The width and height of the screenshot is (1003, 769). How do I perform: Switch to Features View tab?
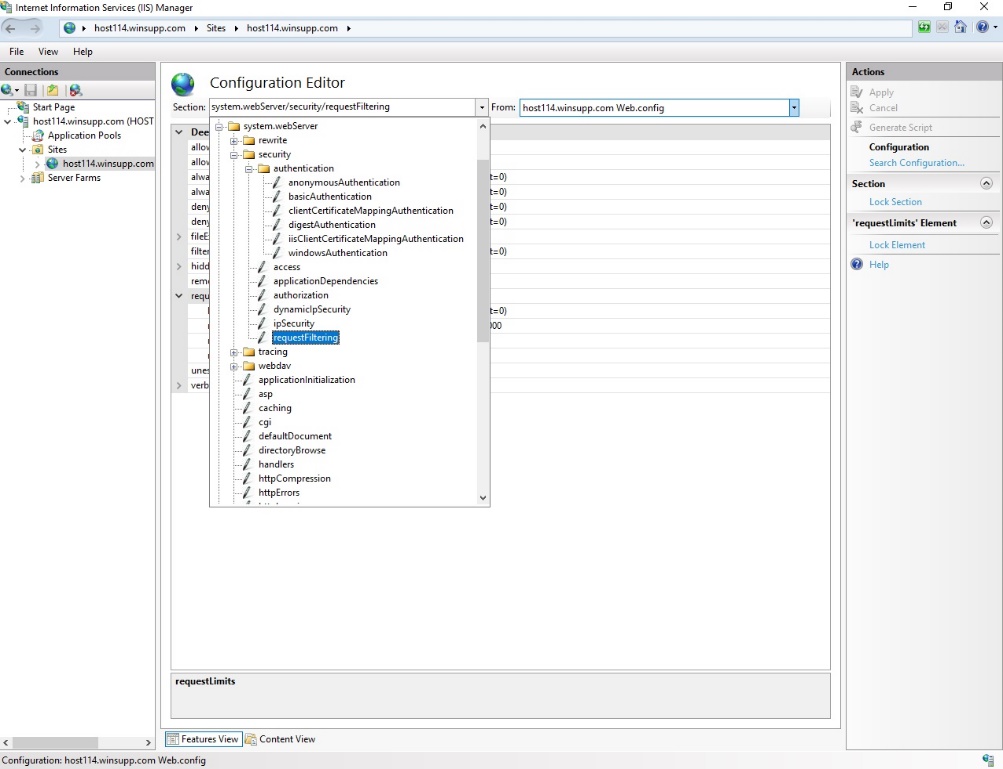pyautogui.click(x=203, y=739)
